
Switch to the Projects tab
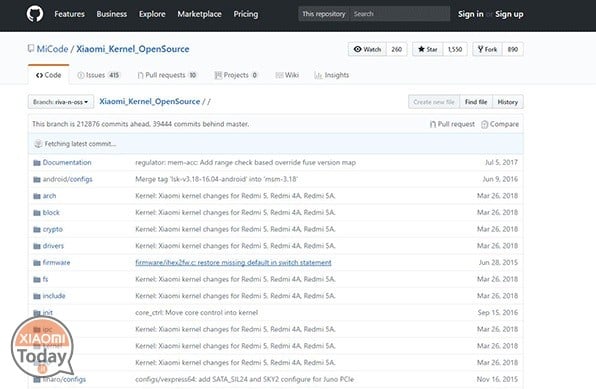tap(236, 75)
